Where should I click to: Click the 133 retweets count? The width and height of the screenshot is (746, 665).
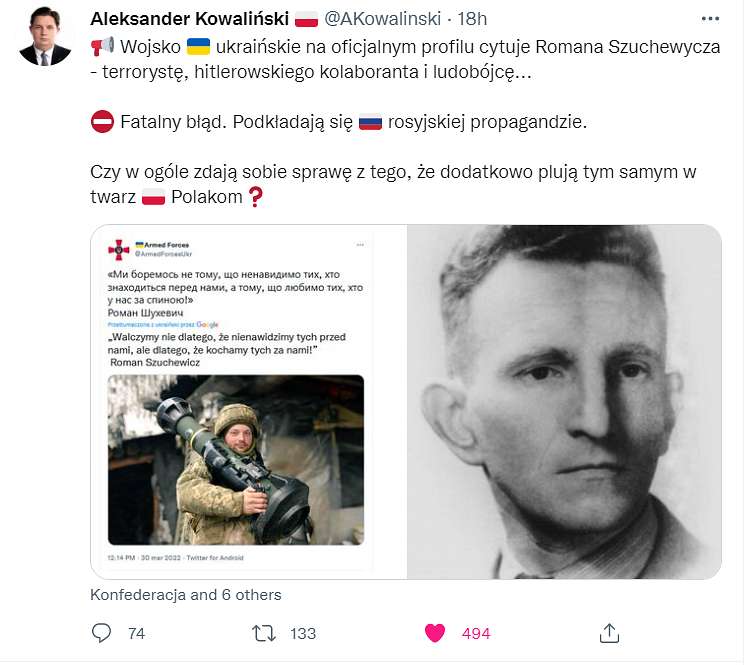(x=303, y=635)
